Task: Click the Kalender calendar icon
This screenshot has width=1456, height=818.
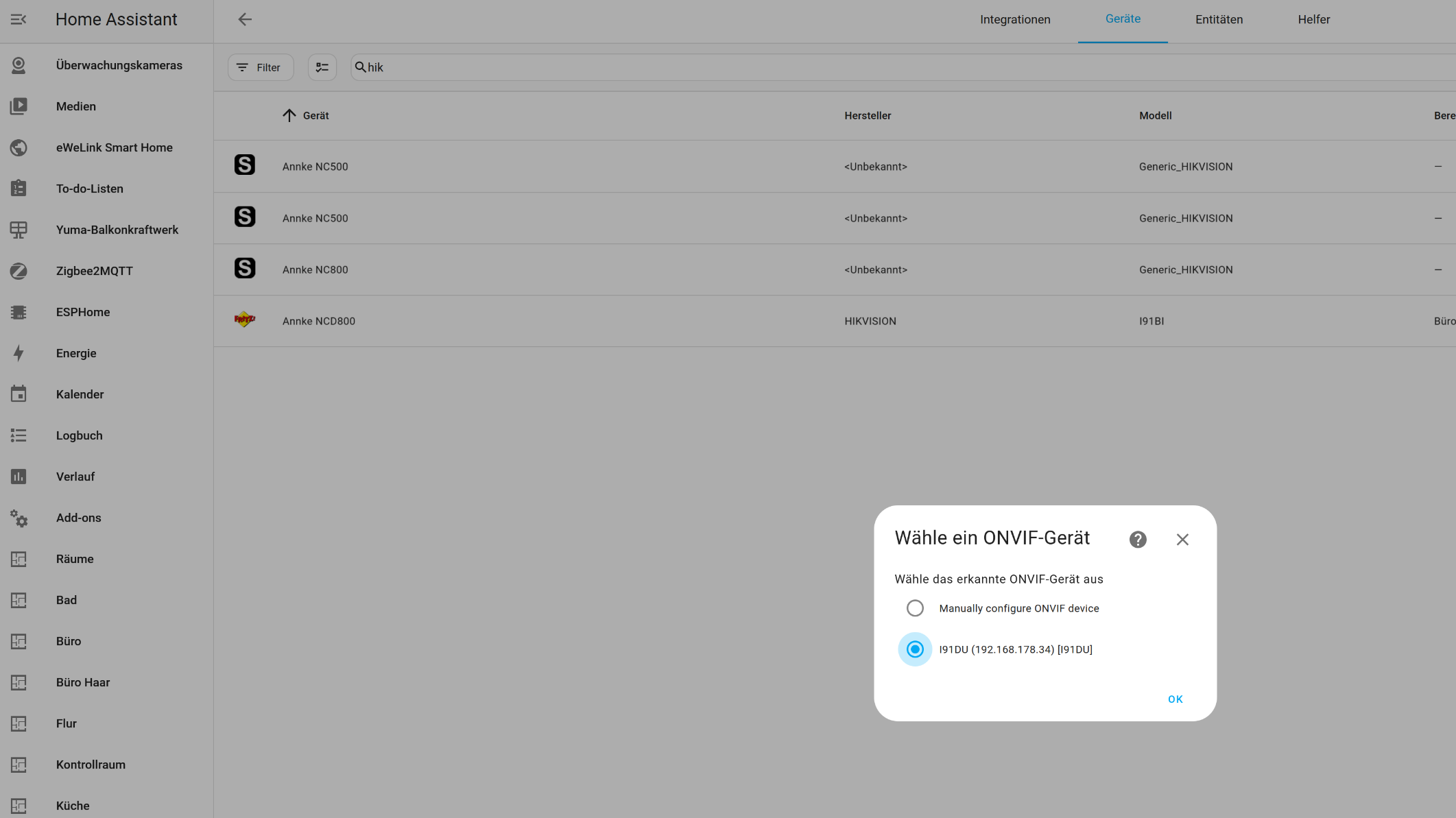Action: coord(19,394)
